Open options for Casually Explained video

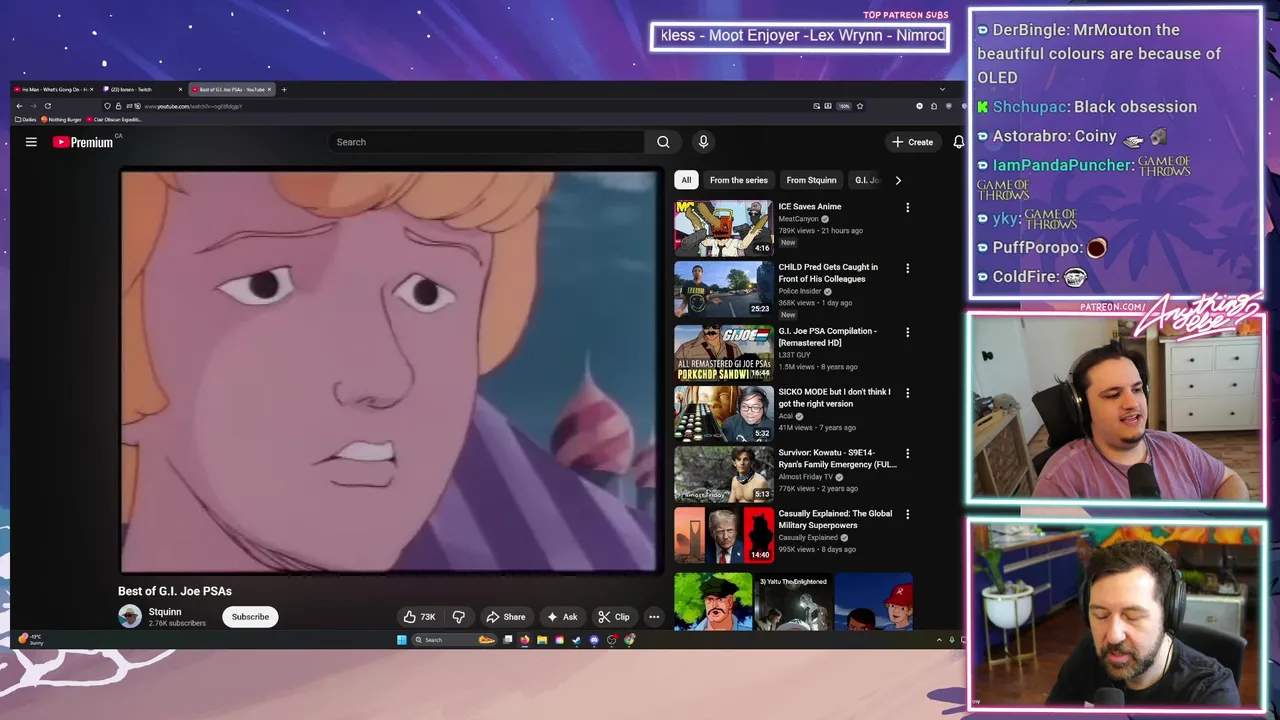(x=907, y=514)
